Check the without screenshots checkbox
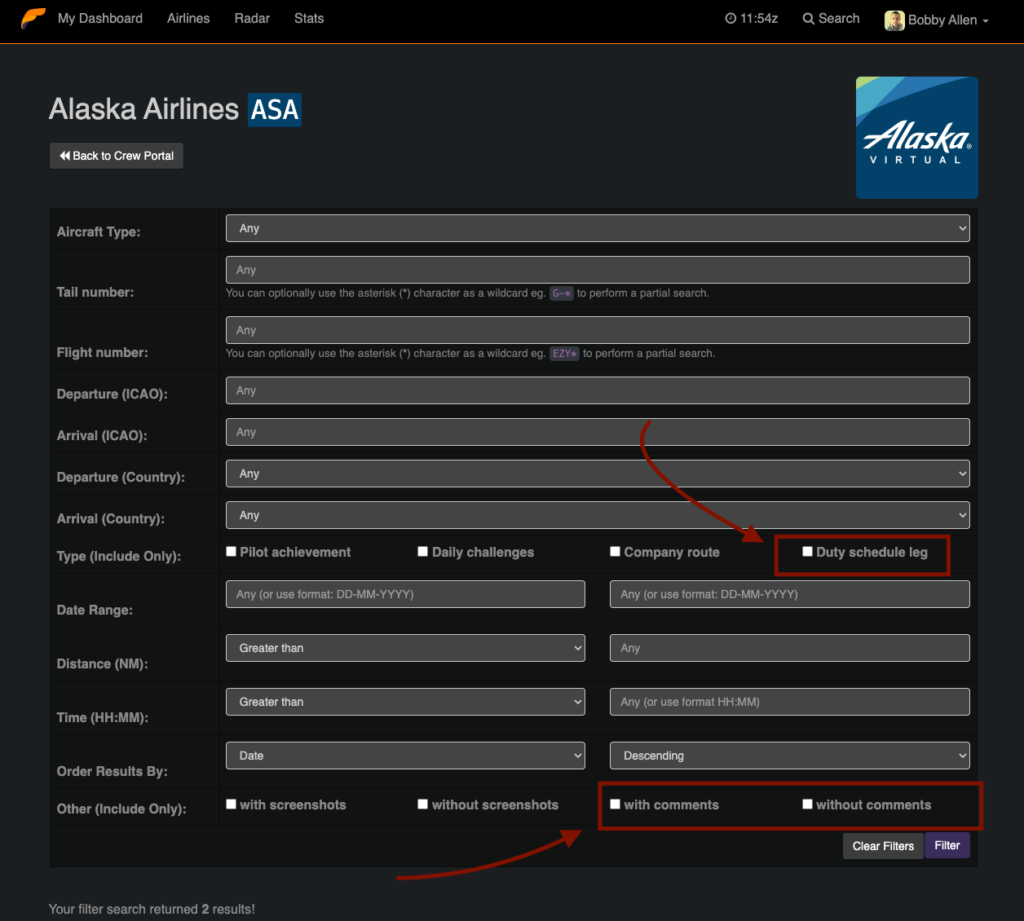 point(423,805)
